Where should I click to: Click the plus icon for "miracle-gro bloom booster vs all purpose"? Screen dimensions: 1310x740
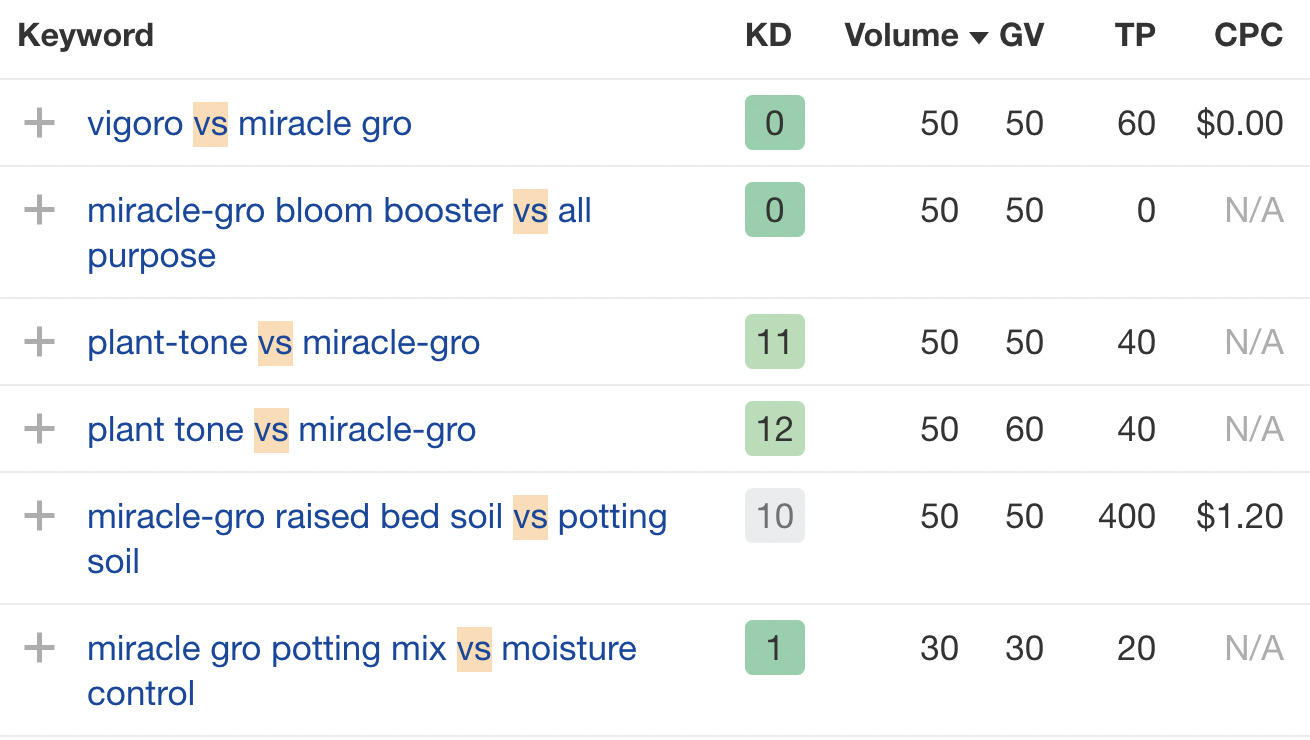point(38,210)
